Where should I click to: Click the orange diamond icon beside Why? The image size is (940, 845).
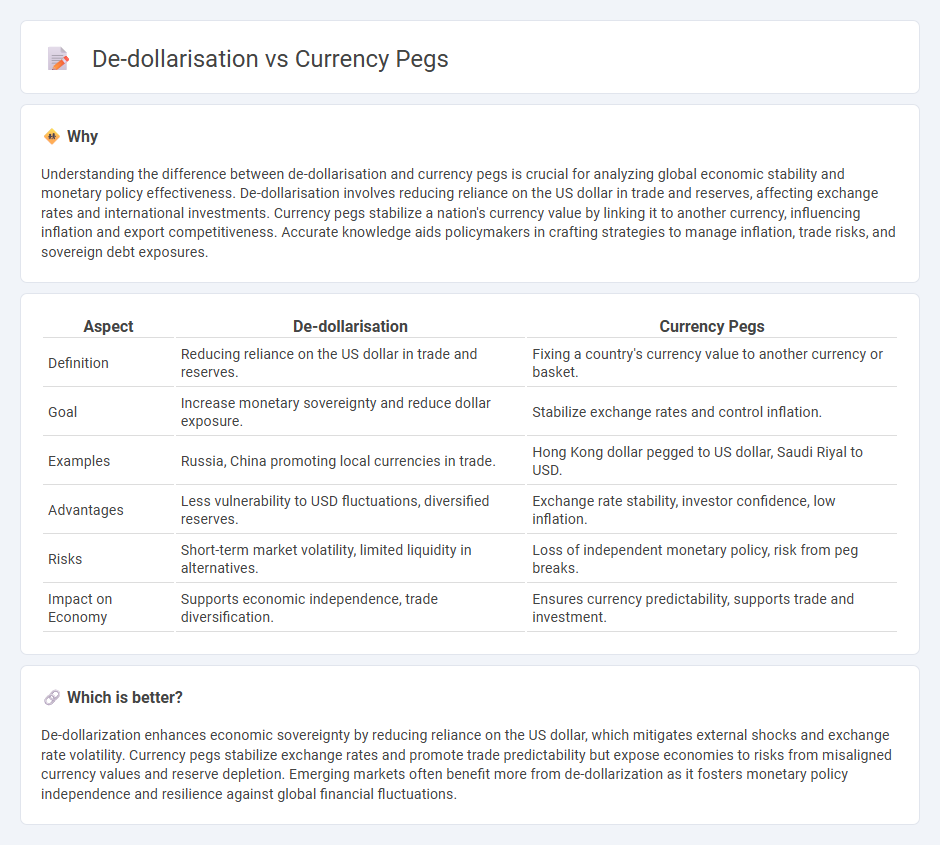52,137
